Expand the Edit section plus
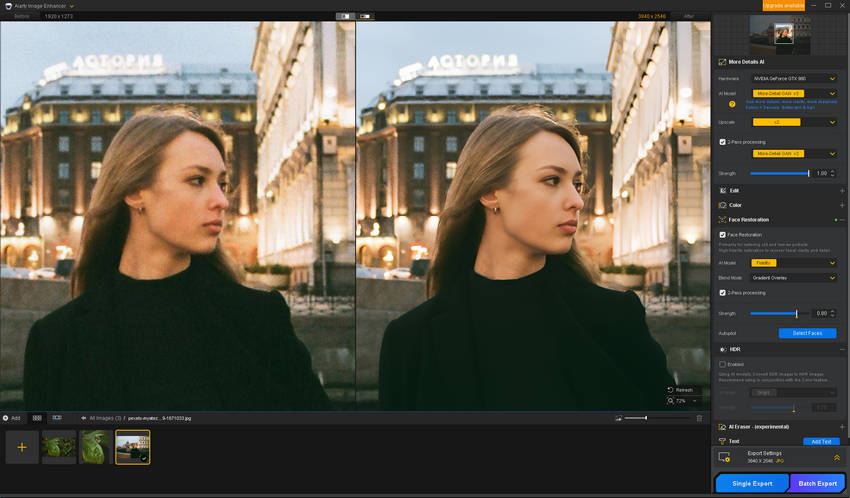Screen dimensions: 850x498 click(x=842, y=191)
